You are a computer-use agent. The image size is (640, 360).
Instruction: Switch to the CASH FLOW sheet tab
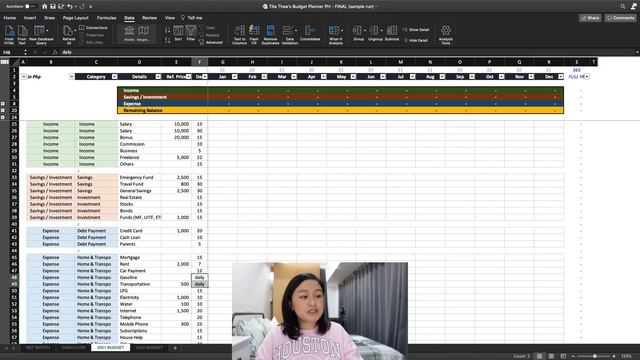point(73,348)
